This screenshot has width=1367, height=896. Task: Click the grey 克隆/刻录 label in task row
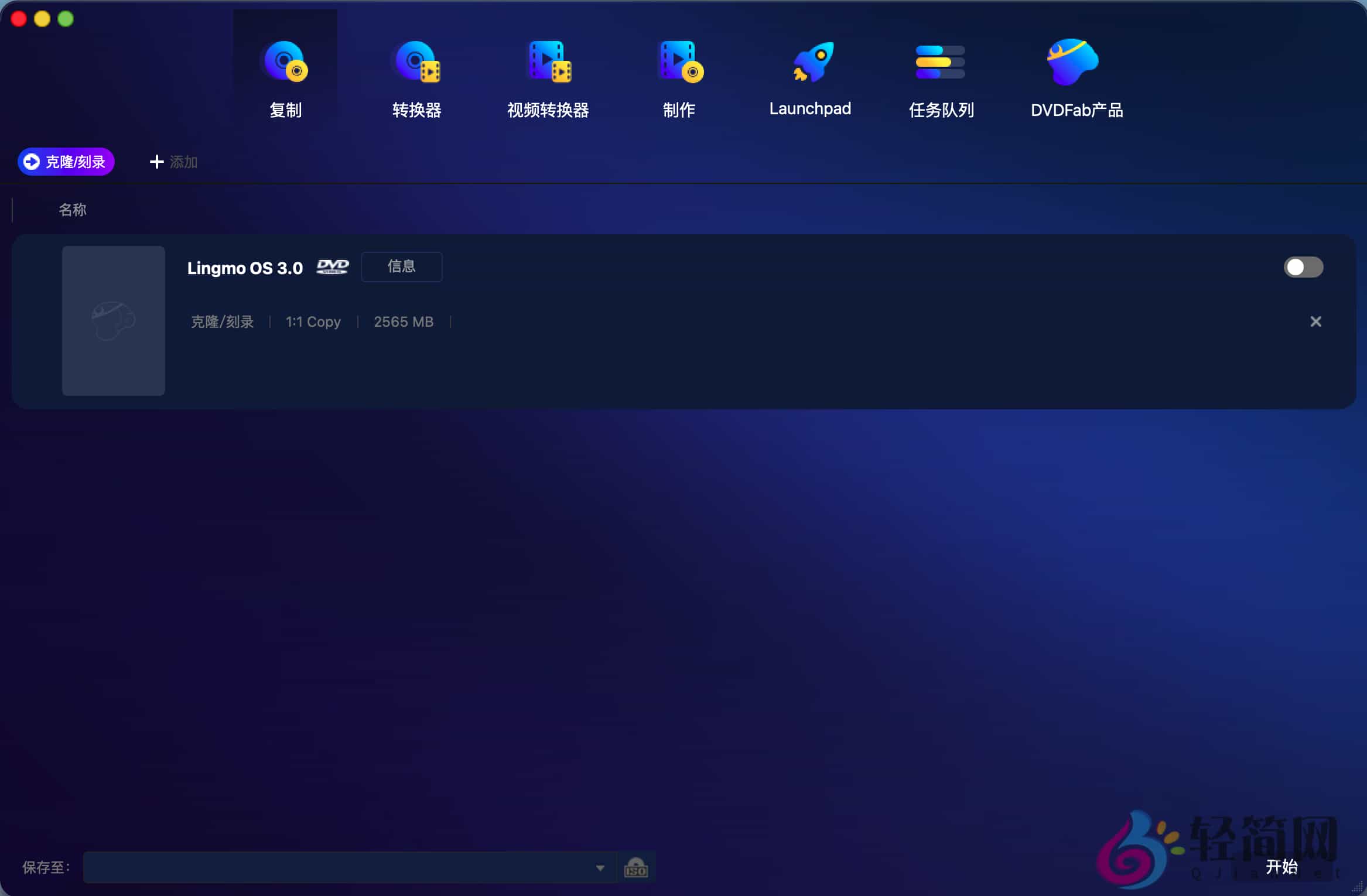pos(222,322)
